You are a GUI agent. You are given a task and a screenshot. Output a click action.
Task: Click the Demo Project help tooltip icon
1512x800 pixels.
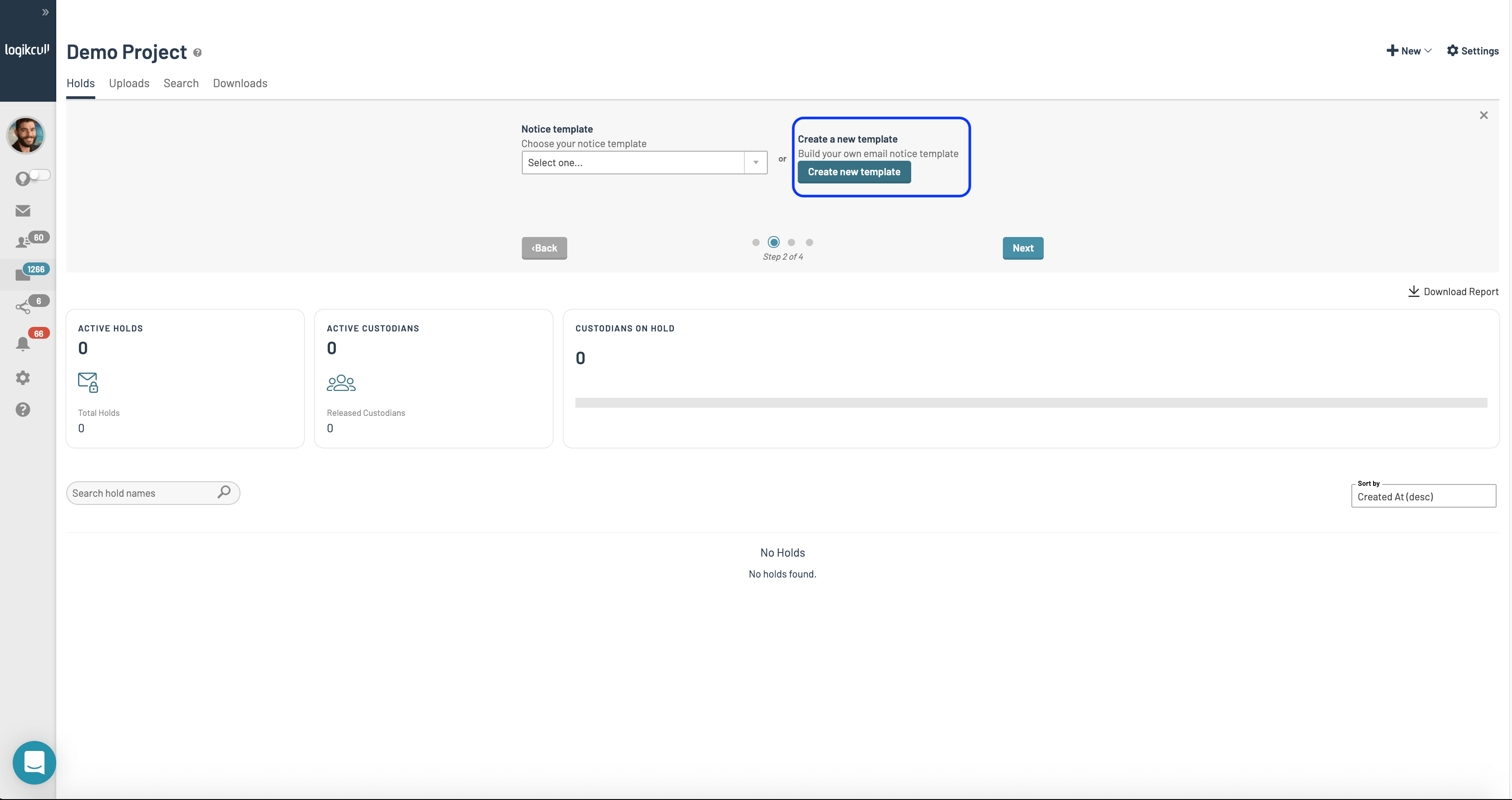coord(198,53)
